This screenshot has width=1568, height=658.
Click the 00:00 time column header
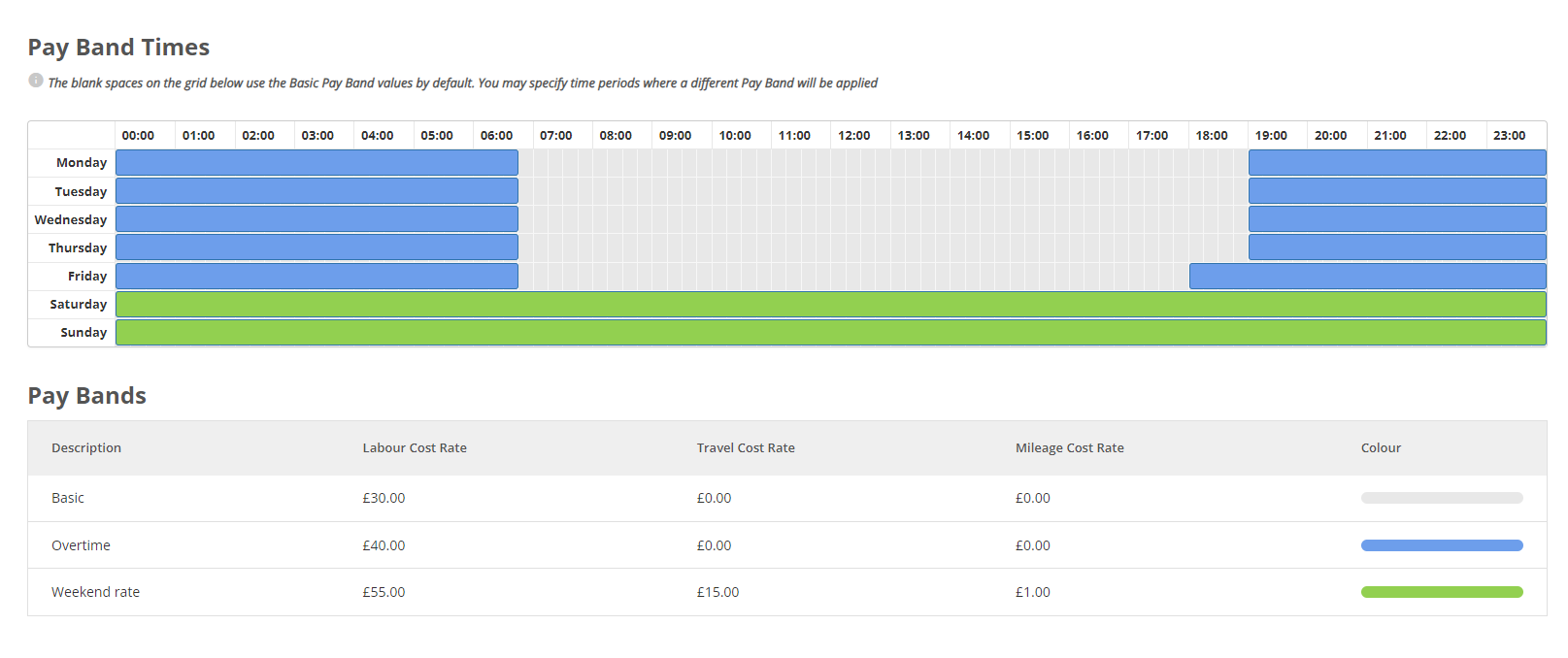[138, 136]
